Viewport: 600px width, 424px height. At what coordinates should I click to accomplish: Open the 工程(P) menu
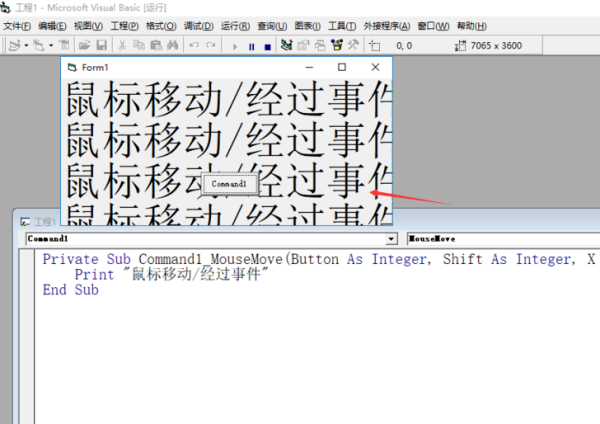[x=124, y=26]
